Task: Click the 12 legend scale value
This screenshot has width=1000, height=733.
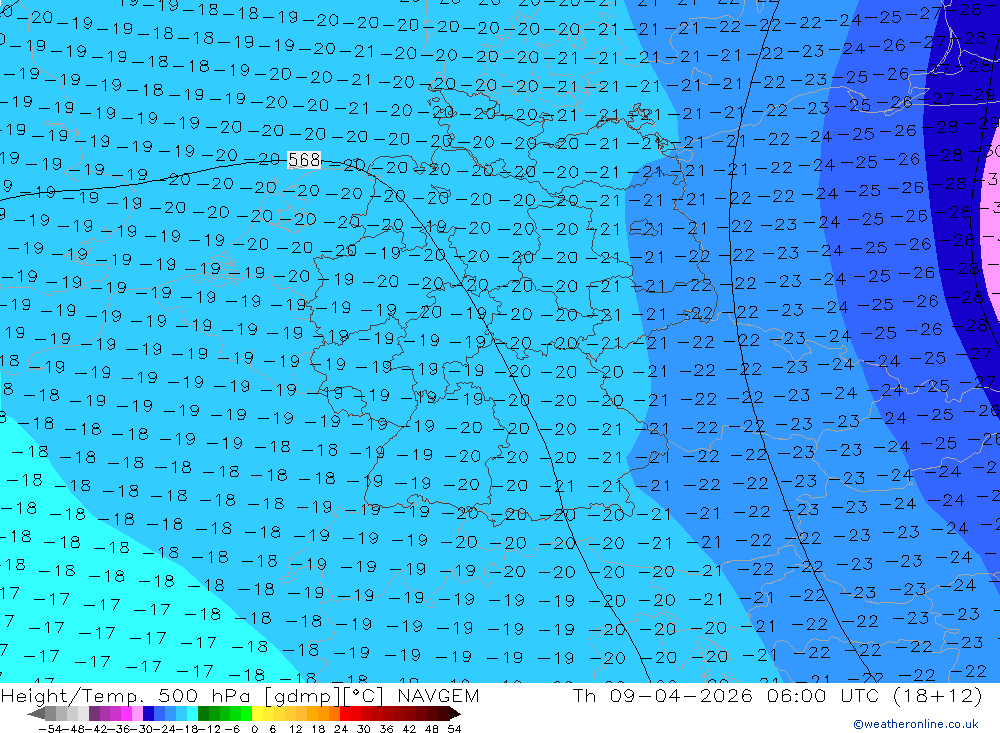Action: (295, 729)
